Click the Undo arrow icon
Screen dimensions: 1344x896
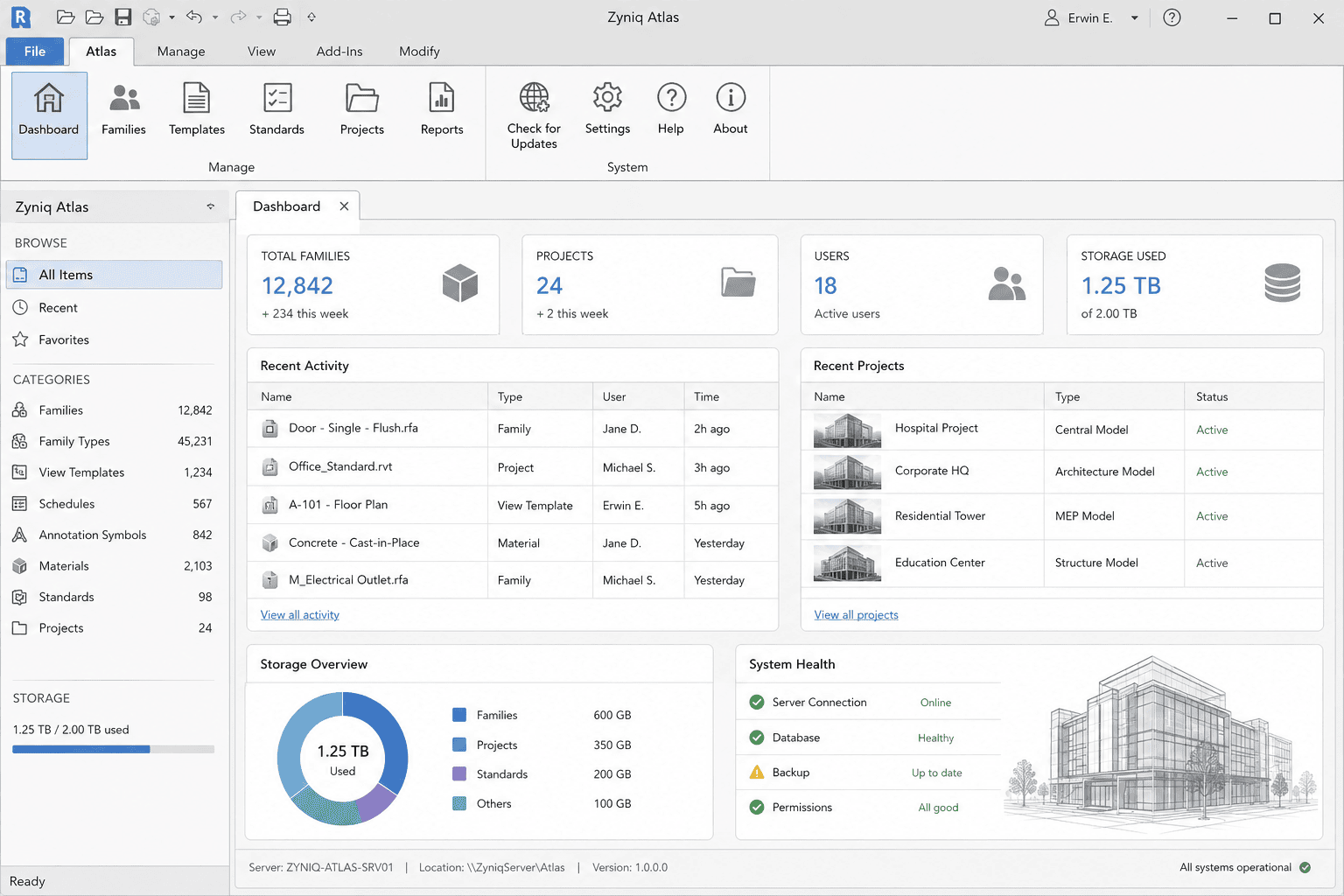point(194,17)
